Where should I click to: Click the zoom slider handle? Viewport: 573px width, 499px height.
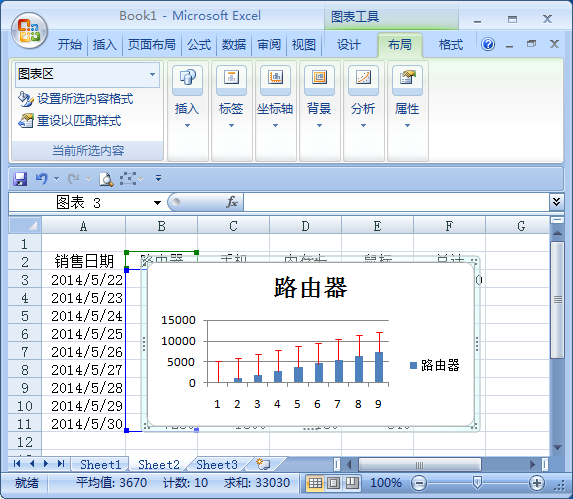coord(477,482)
